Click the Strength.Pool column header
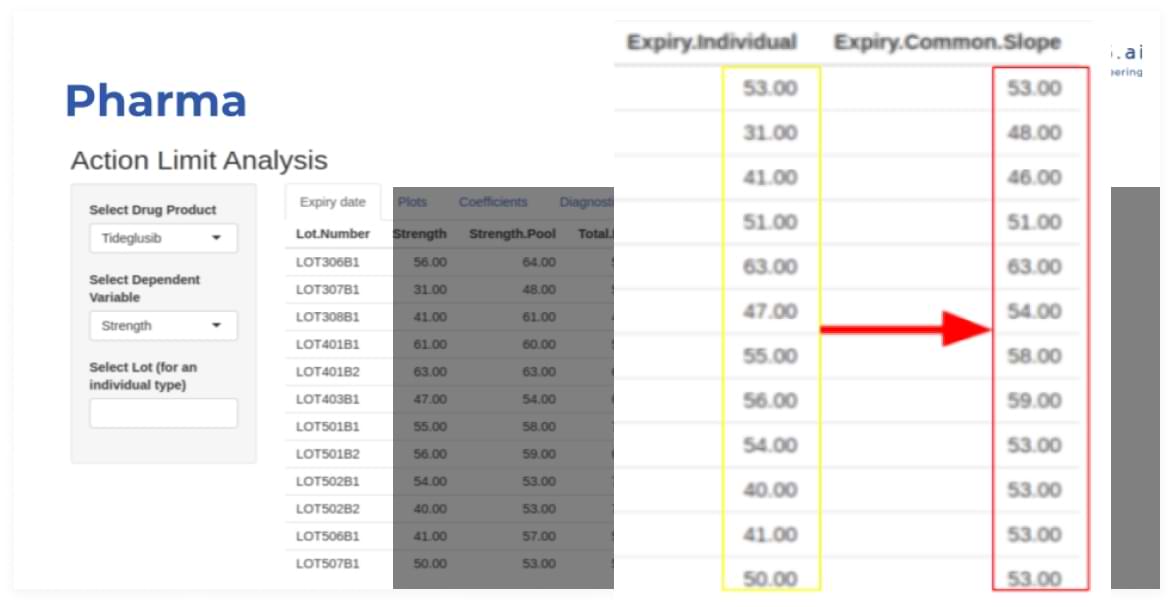The image size is (1174, 607). (512, 234)
